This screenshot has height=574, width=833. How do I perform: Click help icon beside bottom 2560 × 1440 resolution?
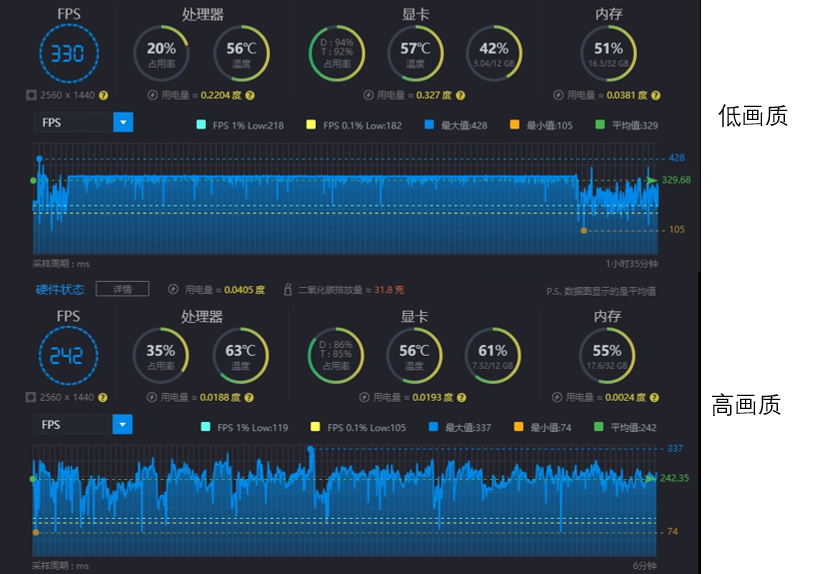click(x=103, y=398)
